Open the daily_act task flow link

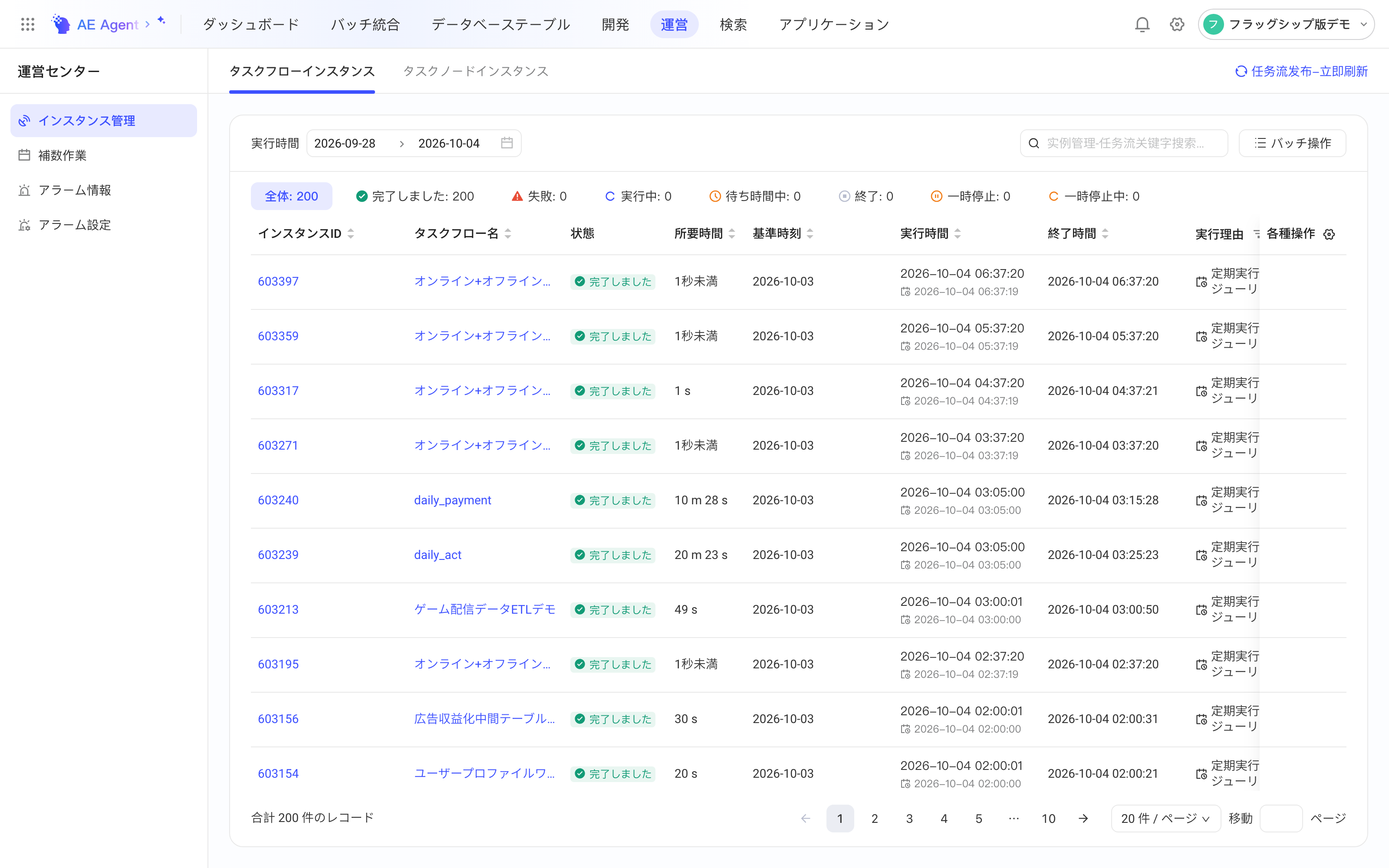[x=438, y=555]
